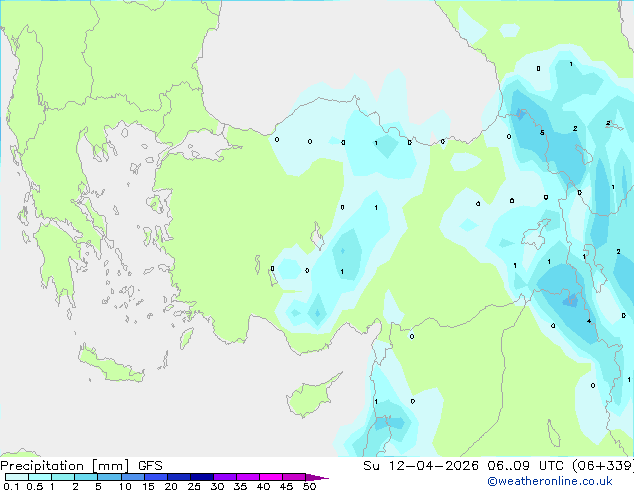Click the map value "4" in southeastern Turkey
The height and width of the screenshot is (490, 634).
click(x=589, y=321)
